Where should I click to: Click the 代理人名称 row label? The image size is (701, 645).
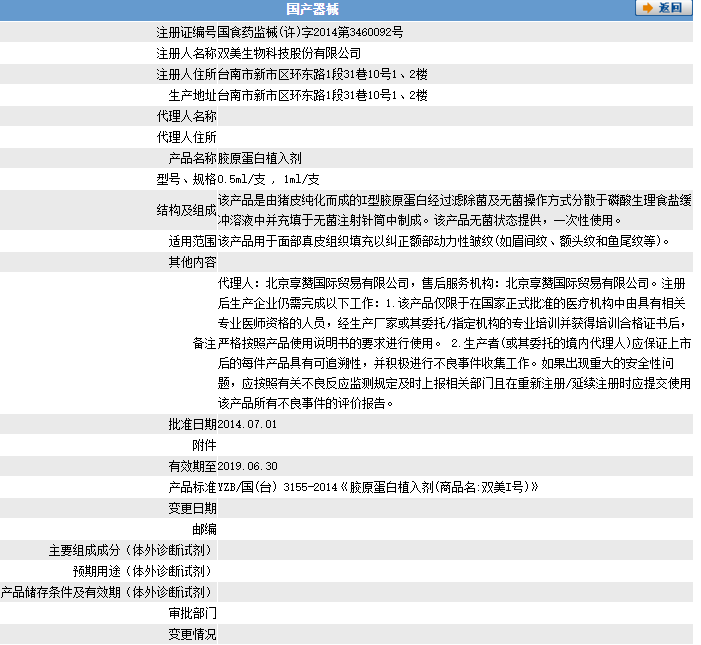[186, 116]
